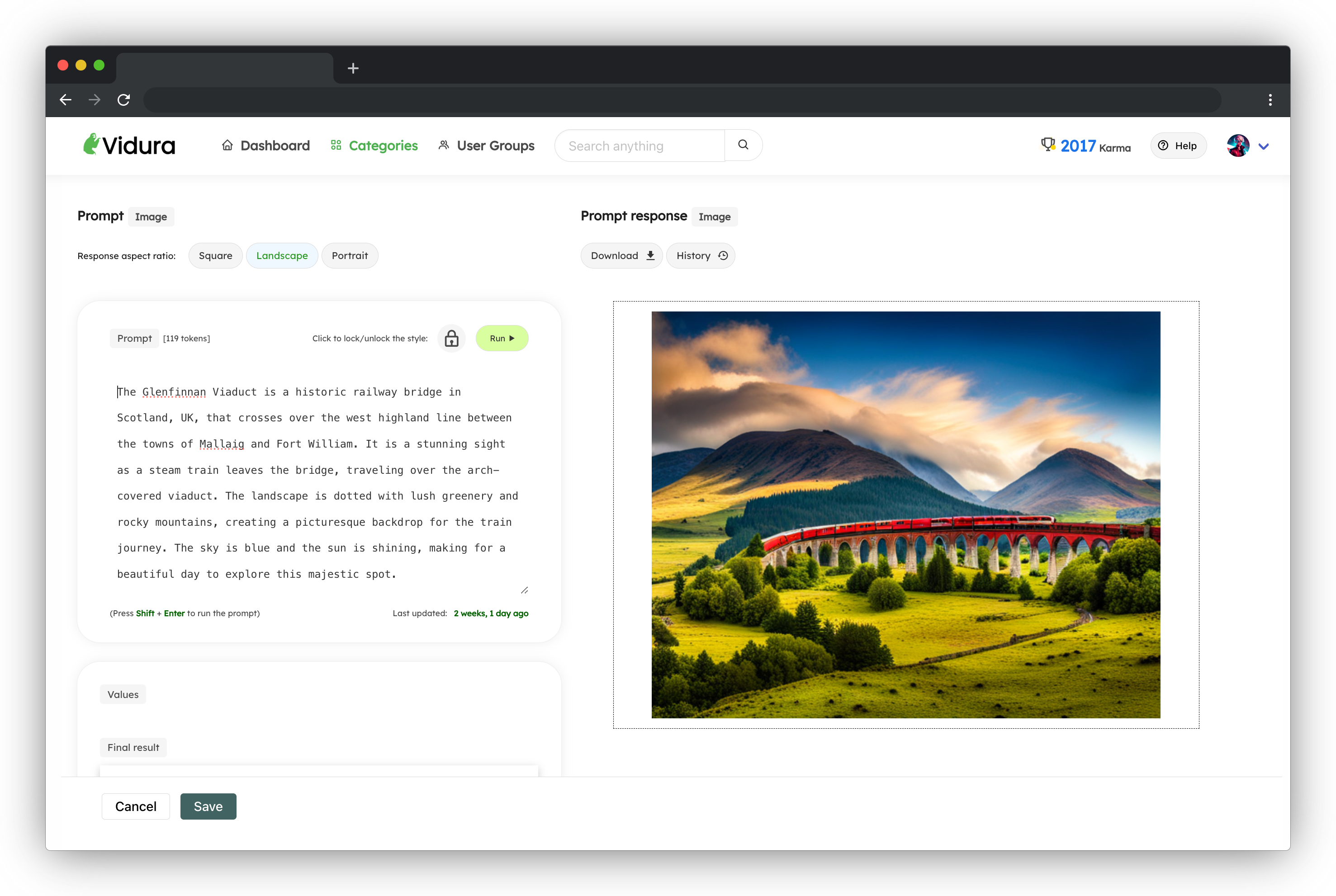The width and height of the screenshot is (1336, 896).
Task: Open a new browser tab with plus
Action: coord(353,69)
